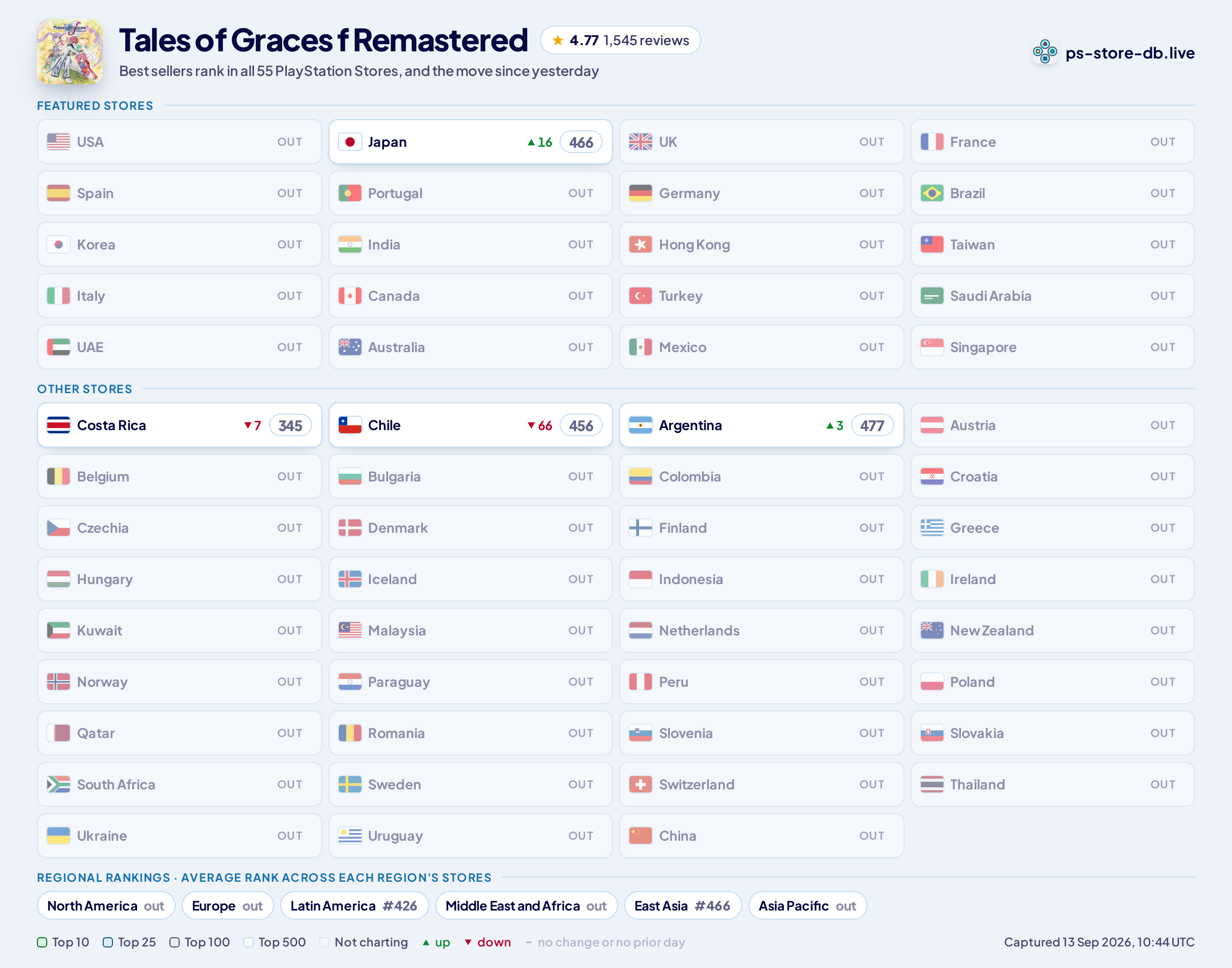Click the ps-store-db.live controller logo
This screenshot has width=1232, height=968.
(x=1045, y=52)
